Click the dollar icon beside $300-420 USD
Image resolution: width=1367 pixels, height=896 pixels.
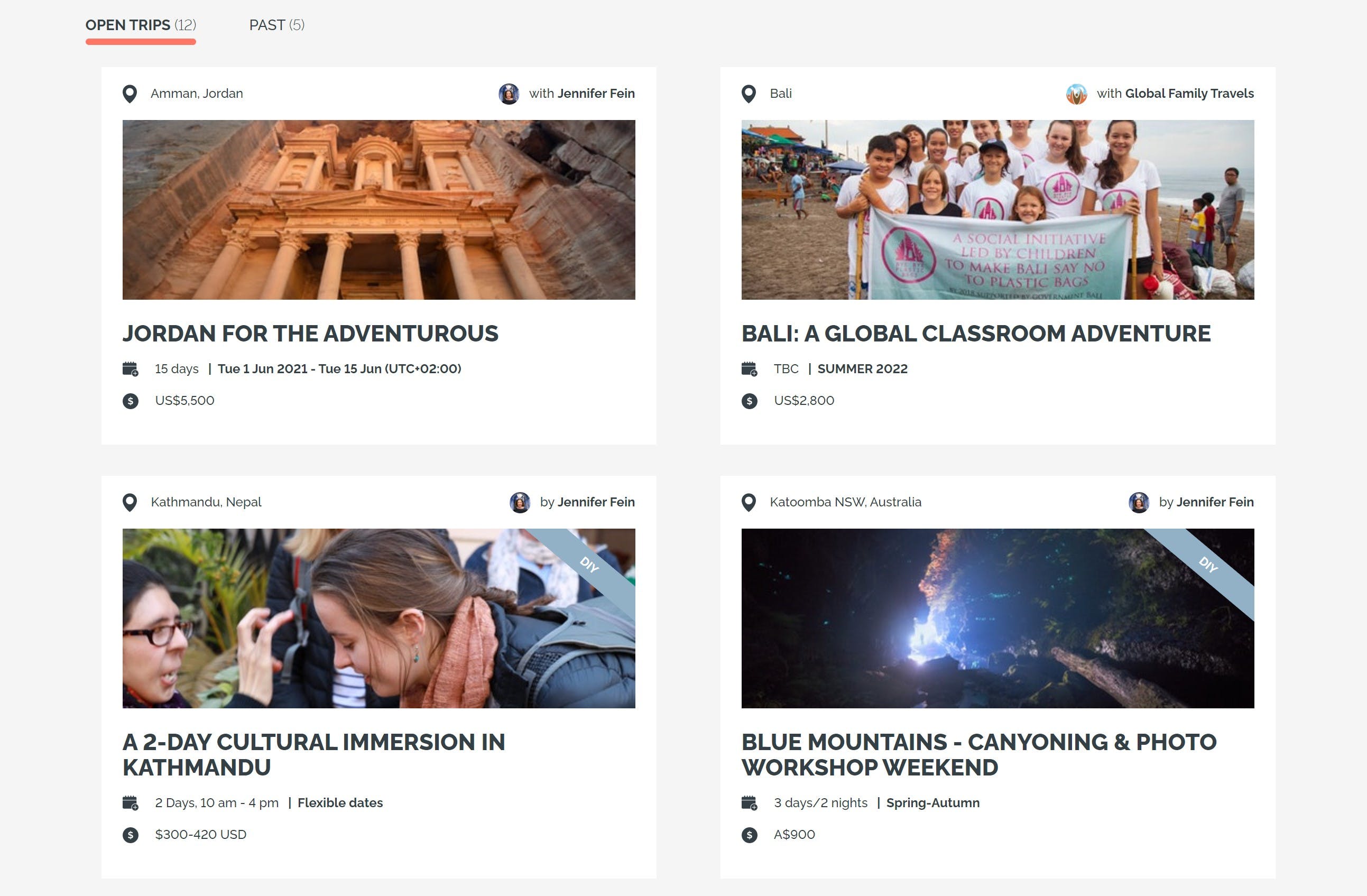tap(131, 835)
